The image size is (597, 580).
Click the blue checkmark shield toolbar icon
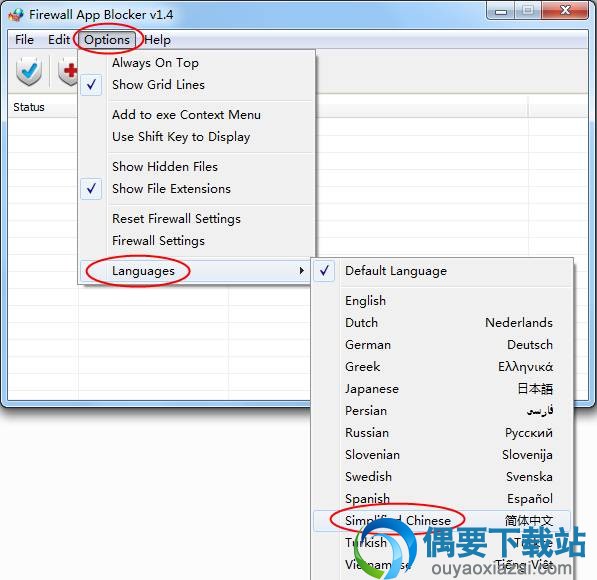[x=29, y=71]
